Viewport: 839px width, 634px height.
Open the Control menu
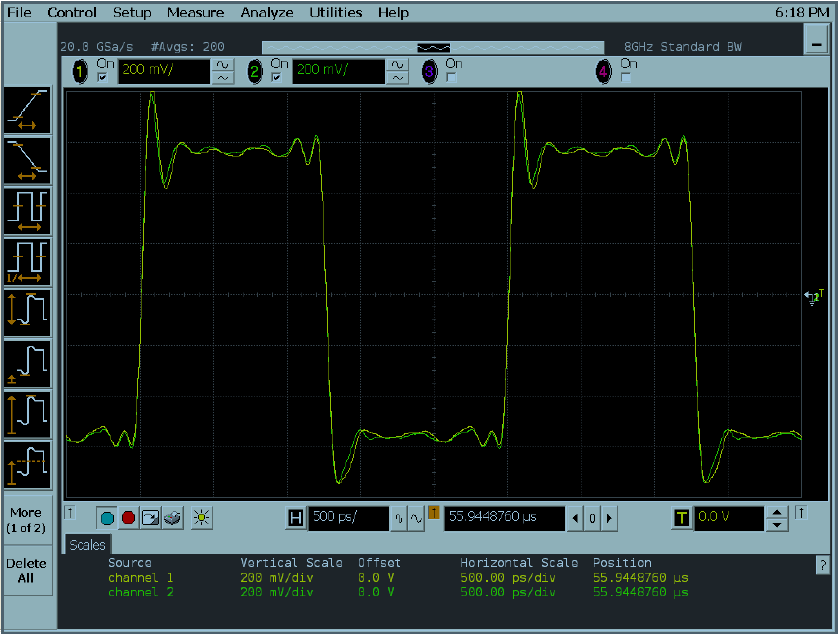click(72, 12)
